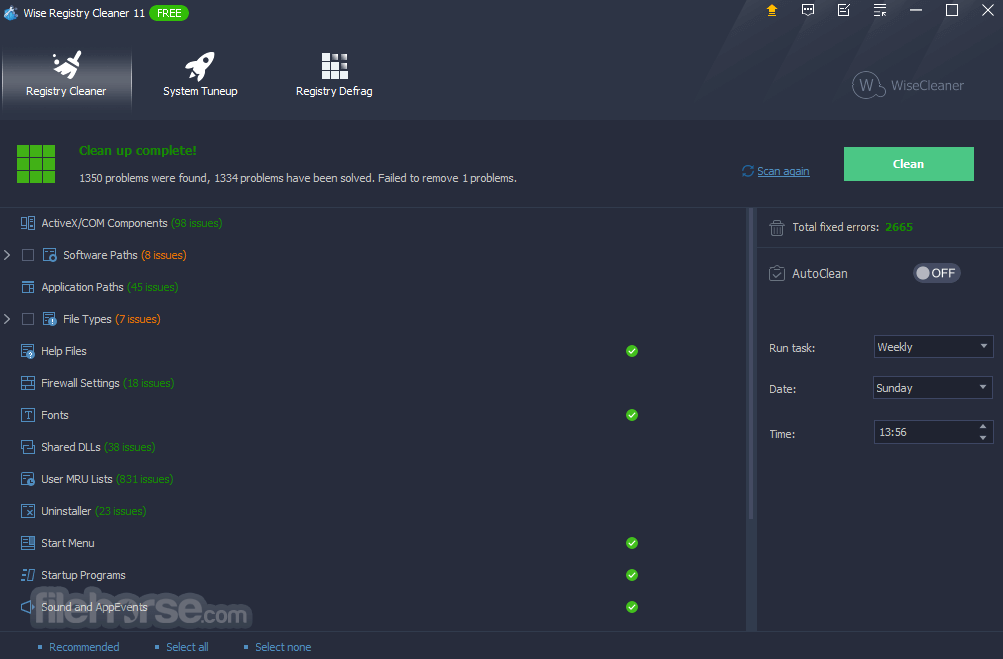Select the User MRU Lists row text
Viewport: 1003px width, 659px height.
[107, 479]
